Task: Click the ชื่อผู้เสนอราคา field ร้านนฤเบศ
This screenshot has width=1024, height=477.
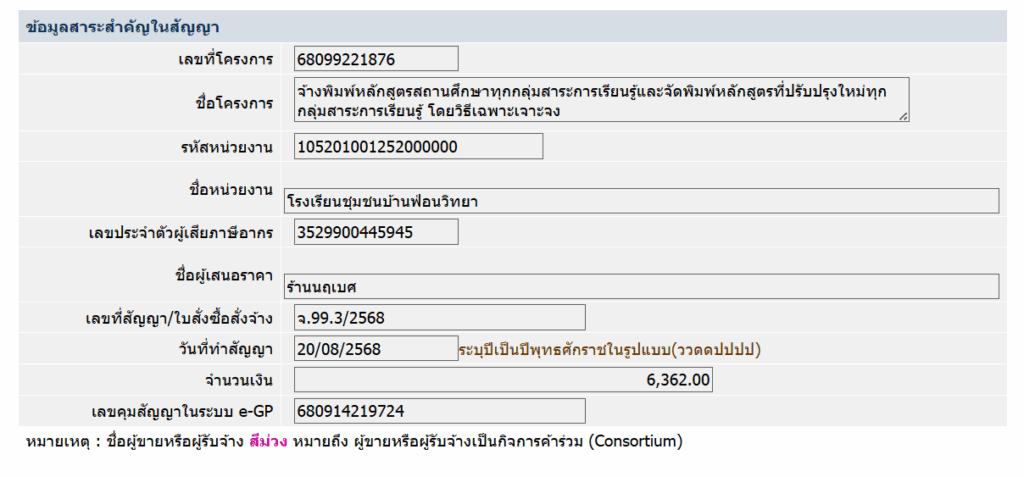Action: (x=641, y=286)
